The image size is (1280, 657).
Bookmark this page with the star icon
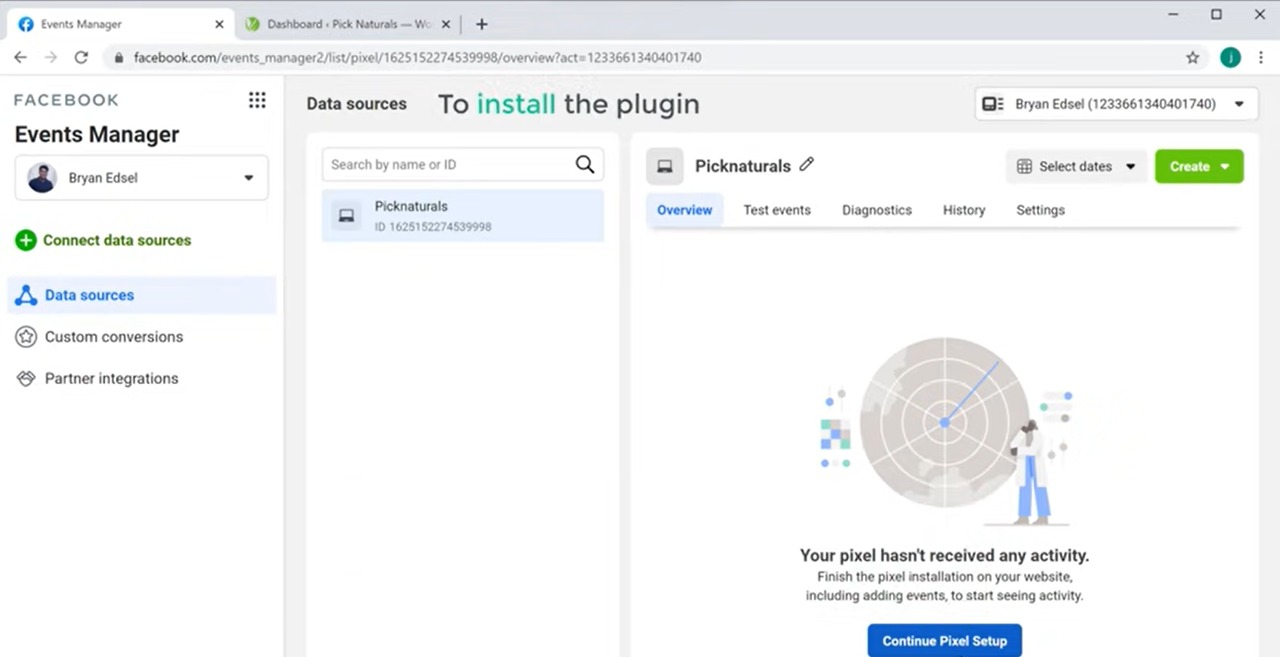pos(1193,58)
